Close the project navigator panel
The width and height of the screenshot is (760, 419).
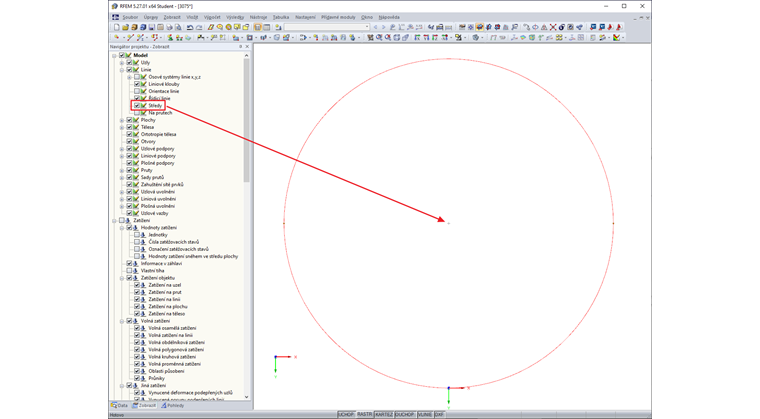click(x=247, y=47)
